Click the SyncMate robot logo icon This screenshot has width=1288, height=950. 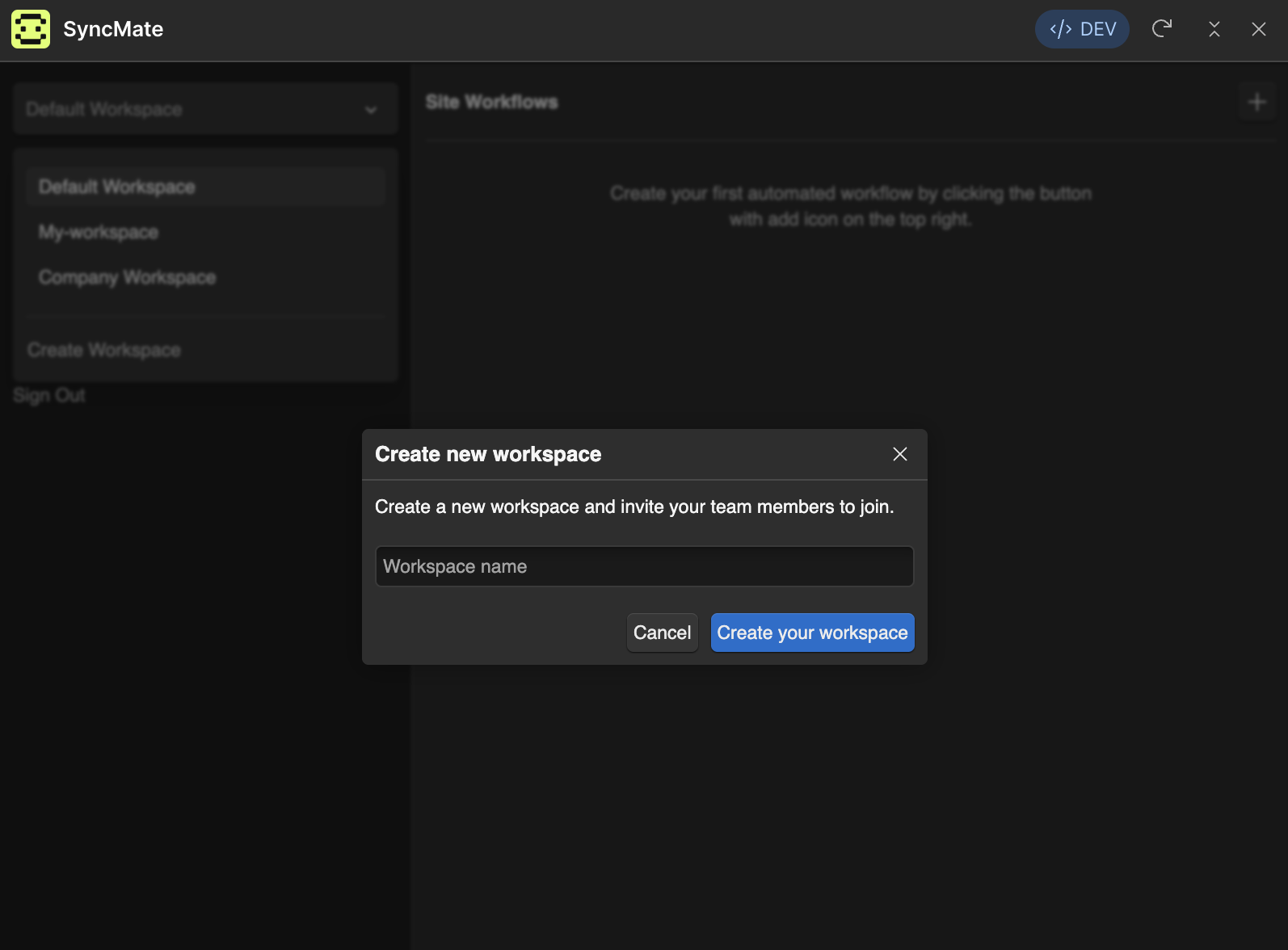coord(31,29)
